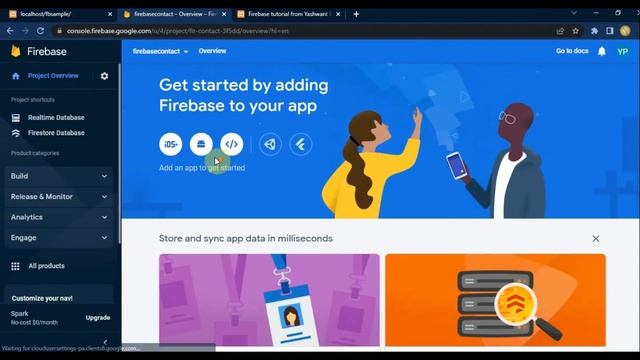Click the Firestore Database icon
The image size is (640, 360).
click(16, 133)
